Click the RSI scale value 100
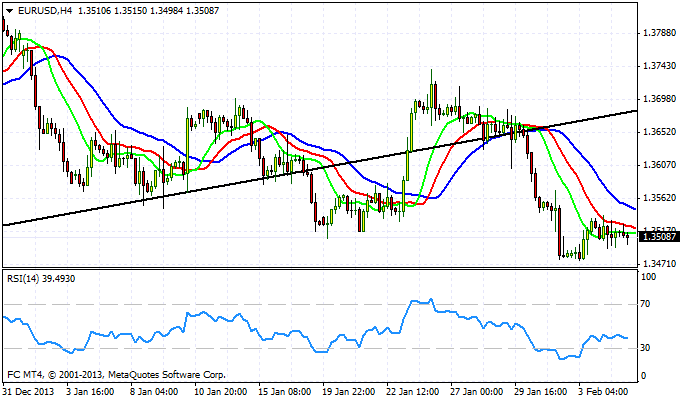The width and height of the screenshot is (680, 400). (648, 277)
